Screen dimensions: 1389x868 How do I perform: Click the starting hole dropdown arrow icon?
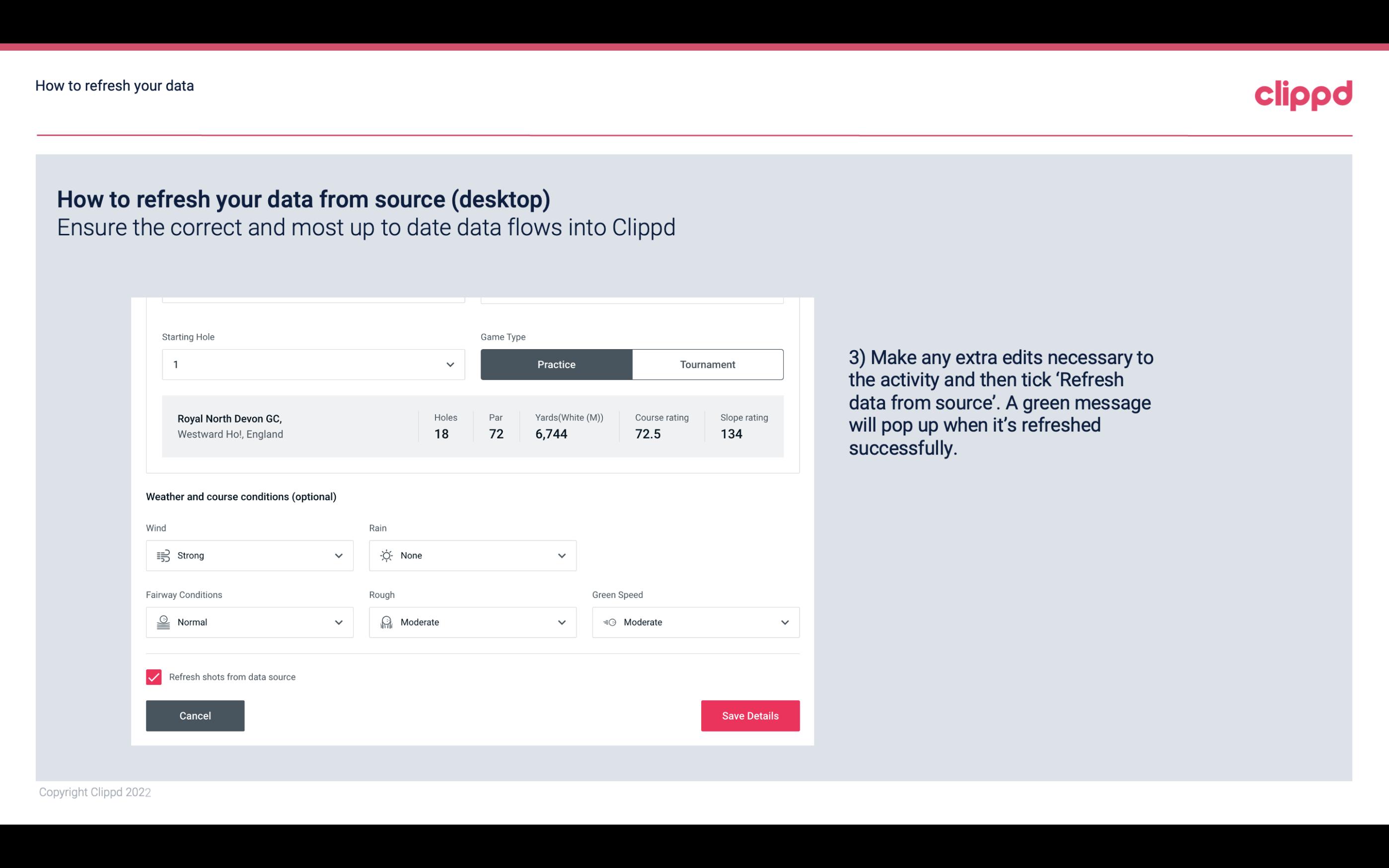point(449,364)
